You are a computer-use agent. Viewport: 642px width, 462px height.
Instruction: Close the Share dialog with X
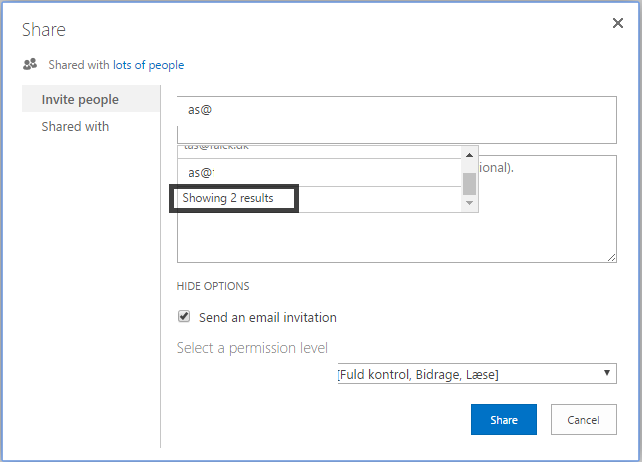pos(618,23)
